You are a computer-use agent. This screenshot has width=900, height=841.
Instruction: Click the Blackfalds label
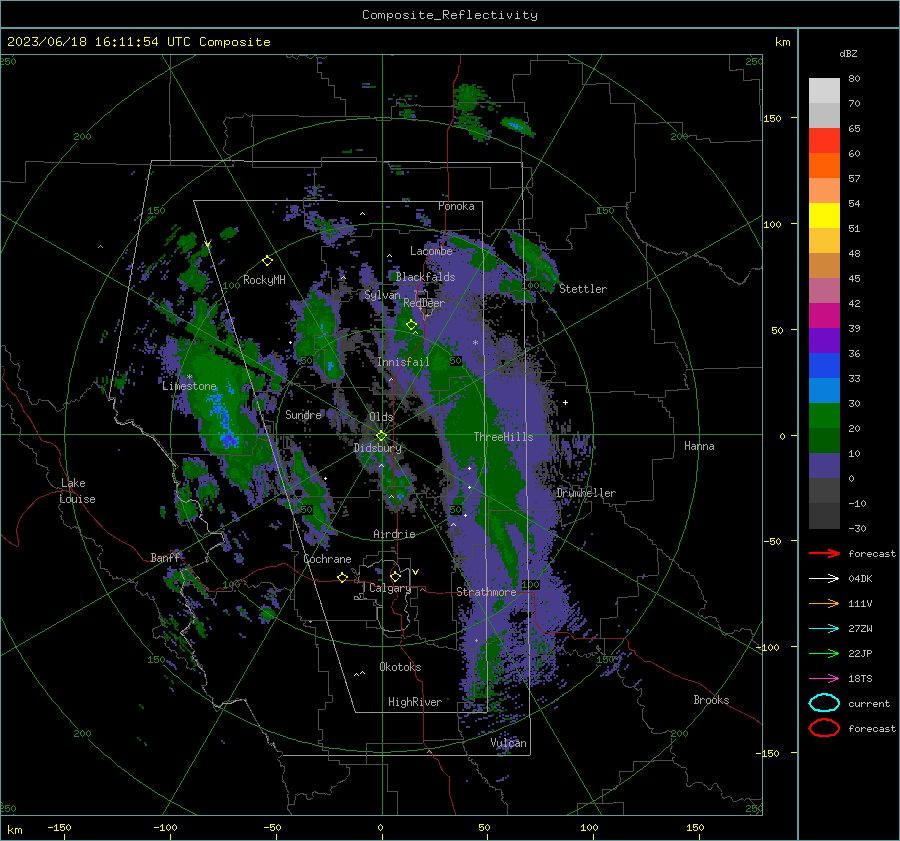coord(425,277)
